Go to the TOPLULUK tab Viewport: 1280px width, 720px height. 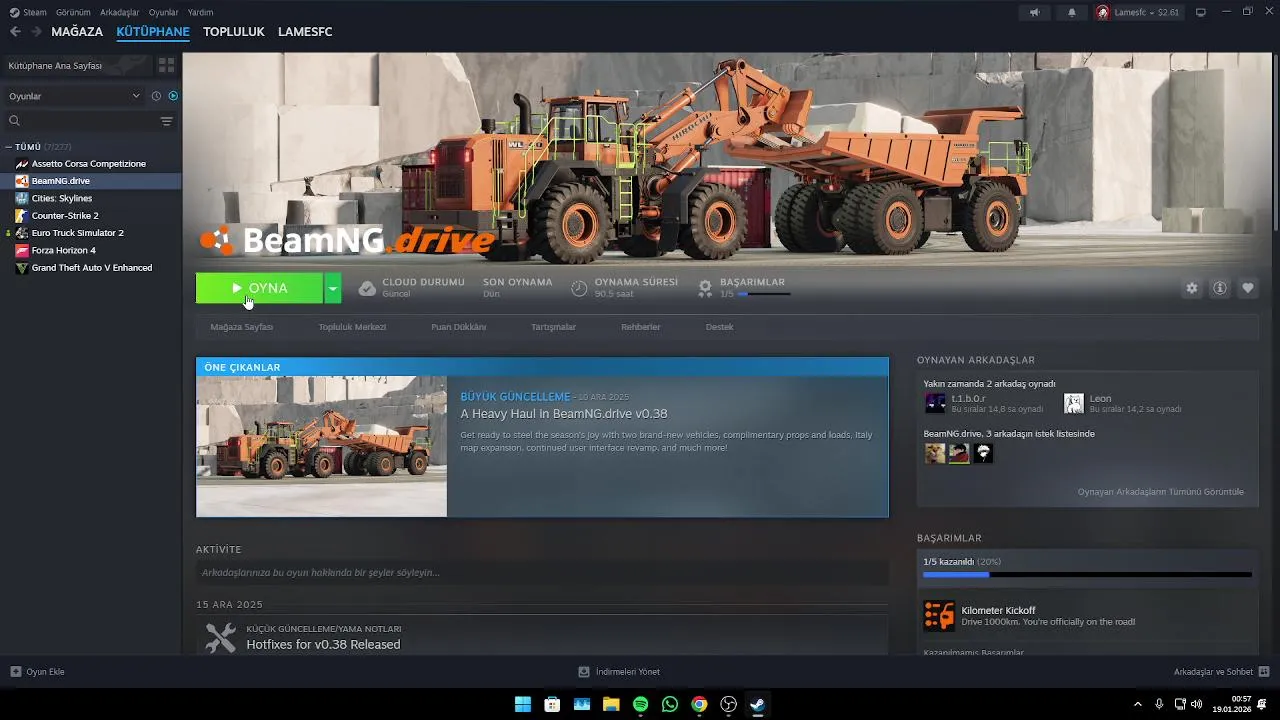(x=234, y=32)
